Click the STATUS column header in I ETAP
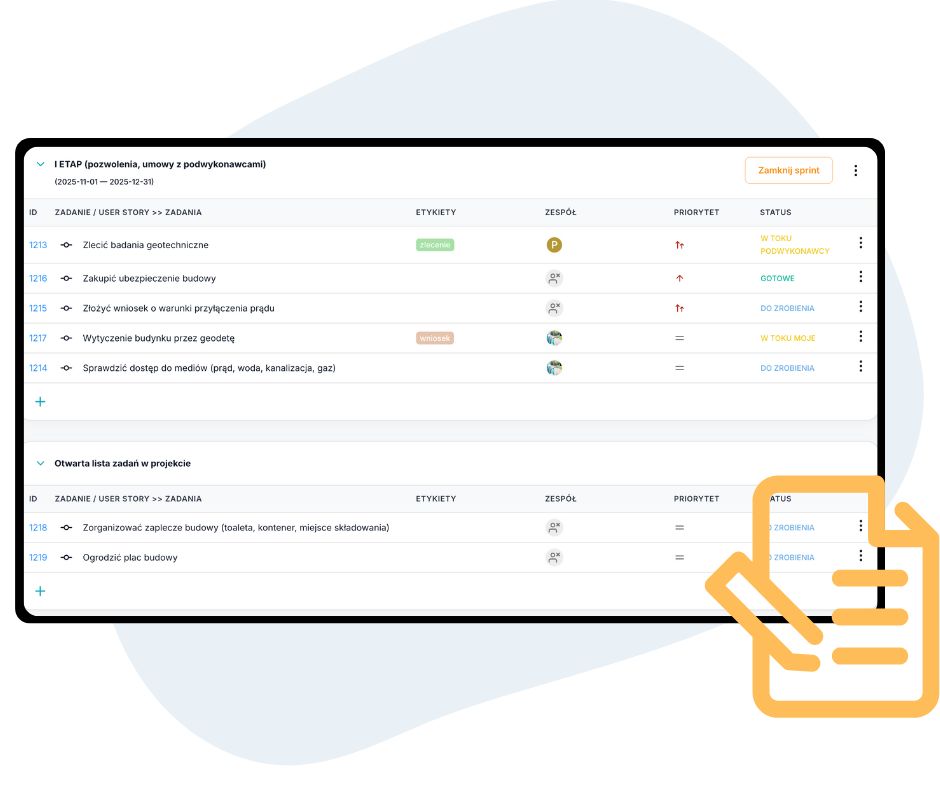Viewport: 940px width, 788px height. coord(775,213)
